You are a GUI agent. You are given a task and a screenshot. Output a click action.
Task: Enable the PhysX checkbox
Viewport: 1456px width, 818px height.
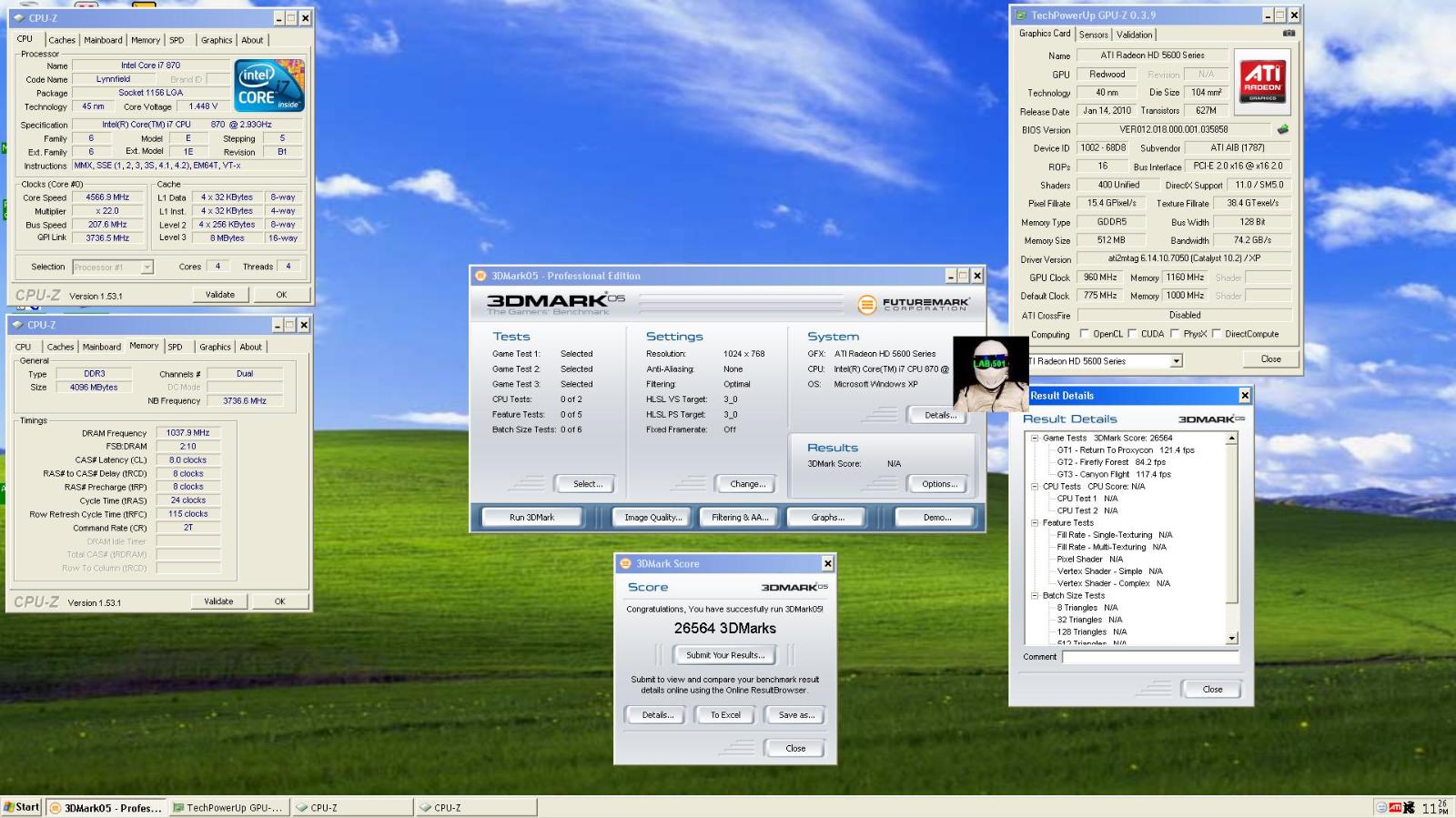click(1175, 334)
